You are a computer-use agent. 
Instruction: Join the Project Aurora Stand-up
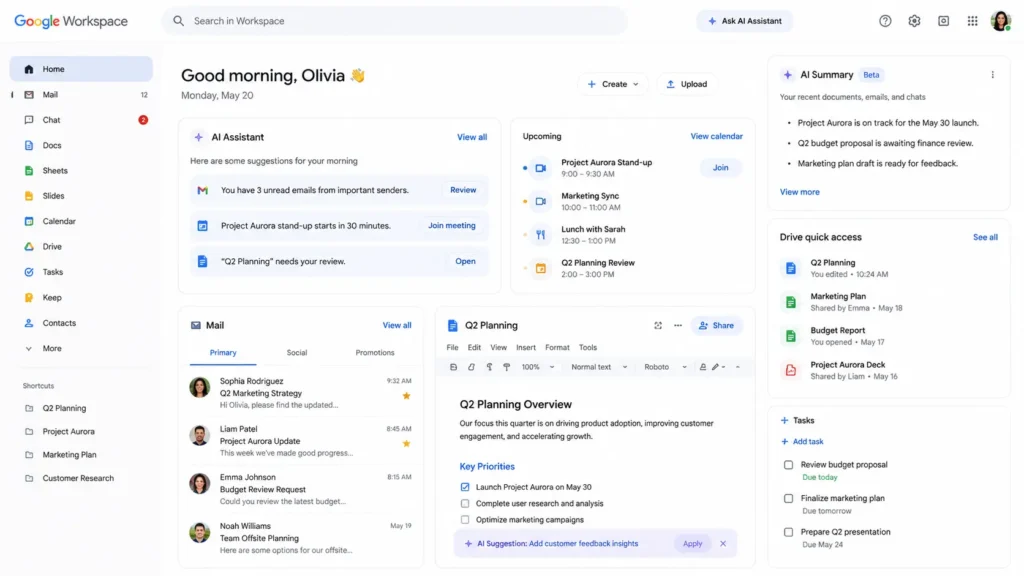720,168
